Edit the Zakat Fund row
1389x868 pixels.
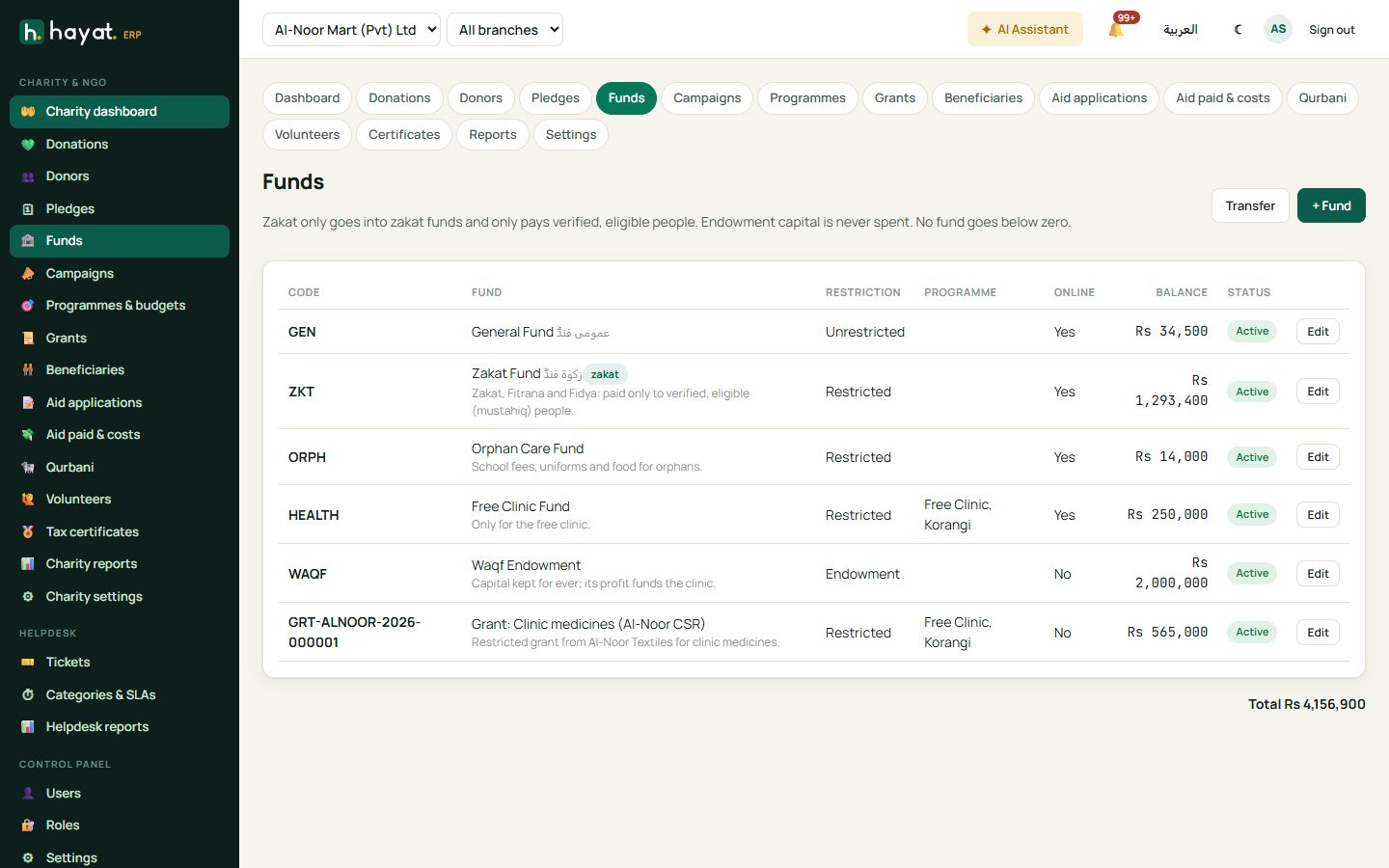click(1318, 392)
